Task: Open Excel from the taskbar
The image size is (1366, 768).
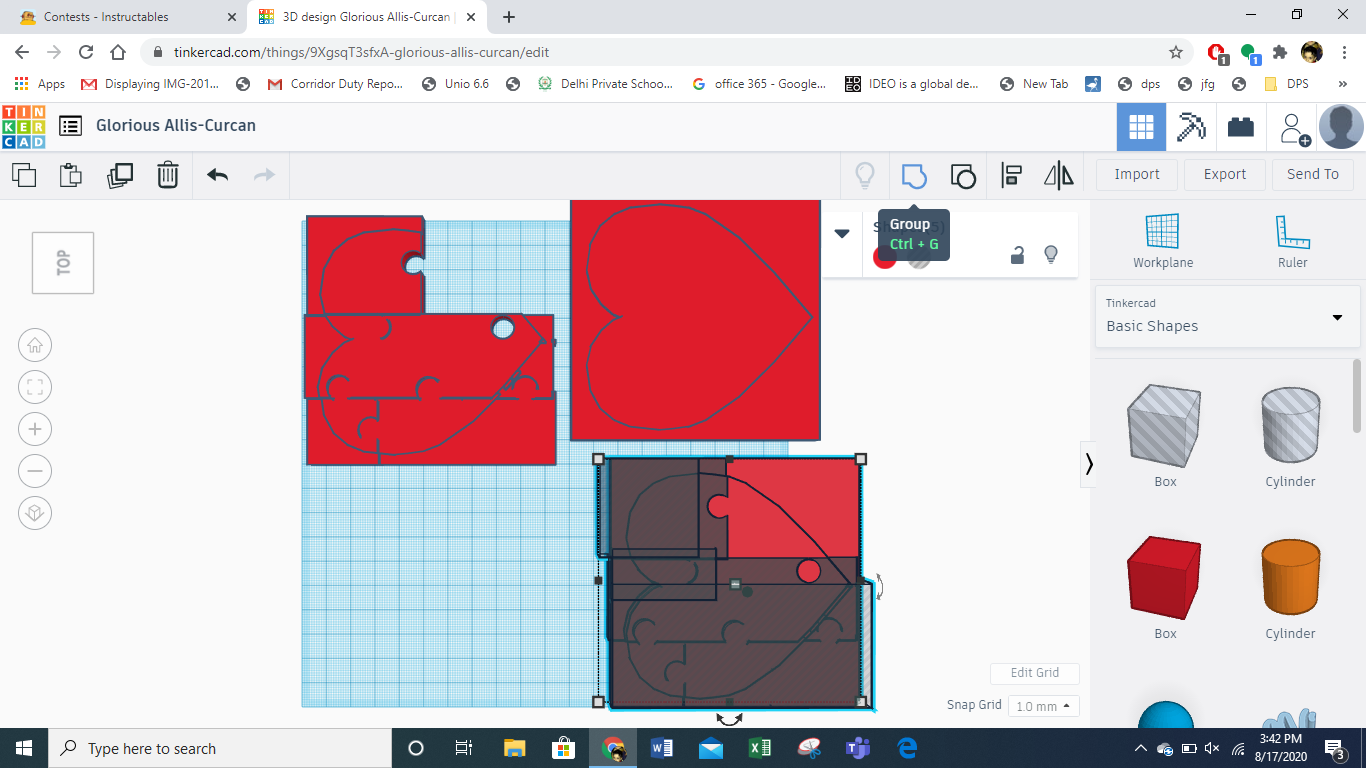Action: click(760, 748)
